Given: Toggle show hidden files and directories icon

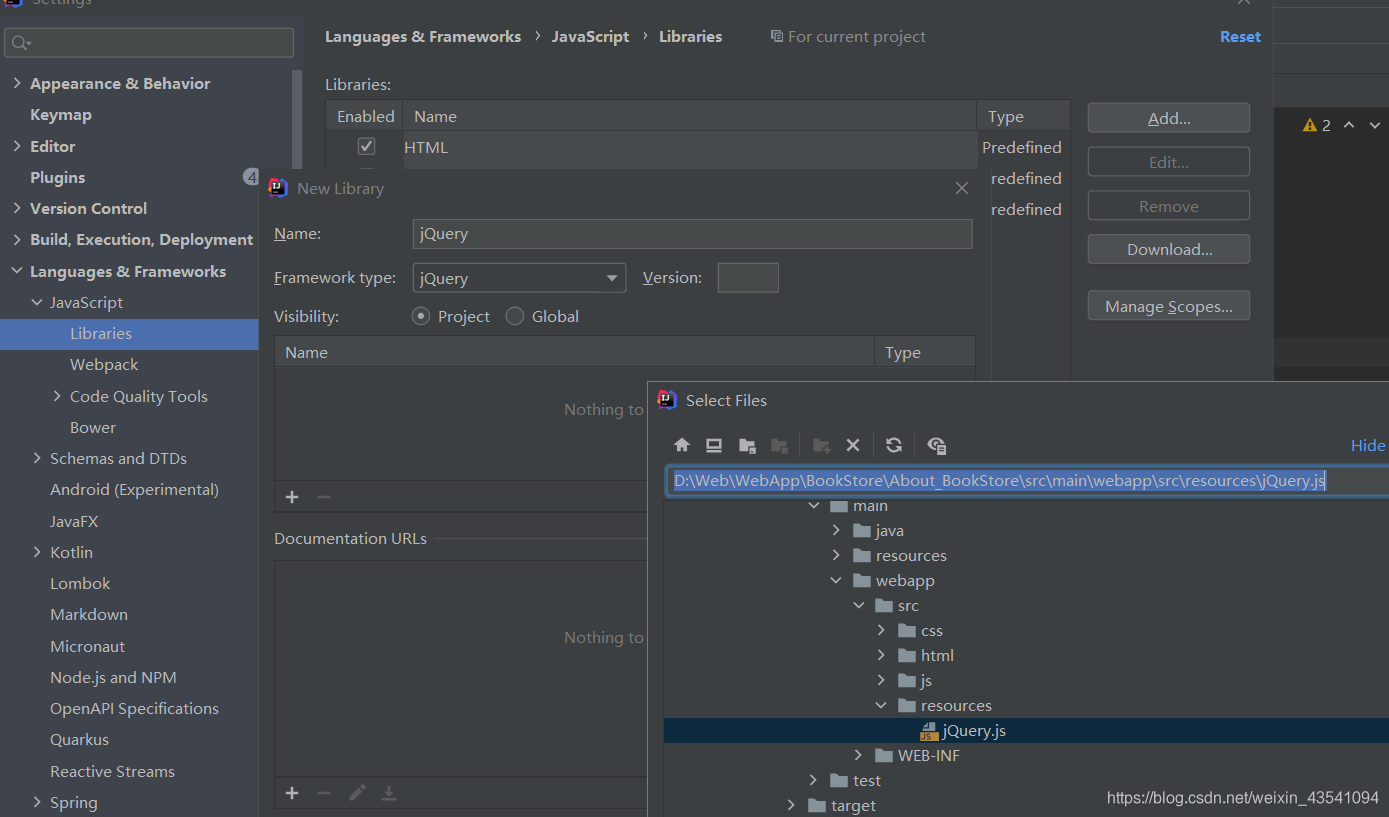Looking at the screenshot, I should click(x=936, y=445).
